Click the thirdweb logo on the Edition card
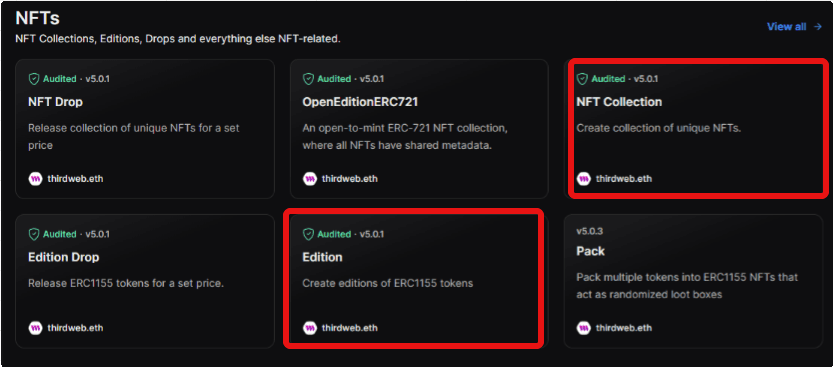833x367 pixels. (309, 328)
